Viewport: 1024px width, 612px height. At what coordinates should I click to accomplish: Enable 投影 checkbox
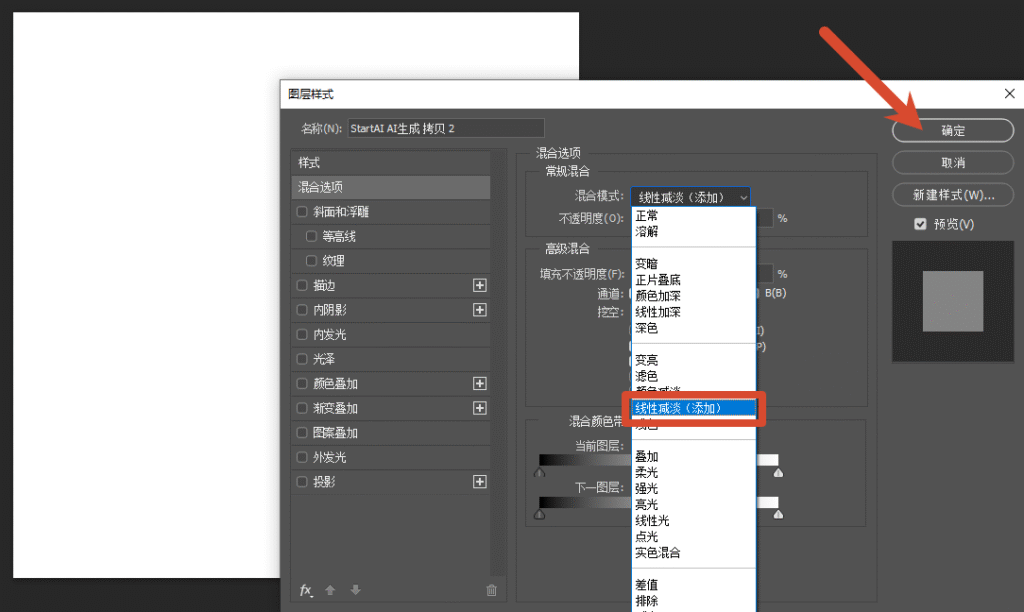coord(302,481)
